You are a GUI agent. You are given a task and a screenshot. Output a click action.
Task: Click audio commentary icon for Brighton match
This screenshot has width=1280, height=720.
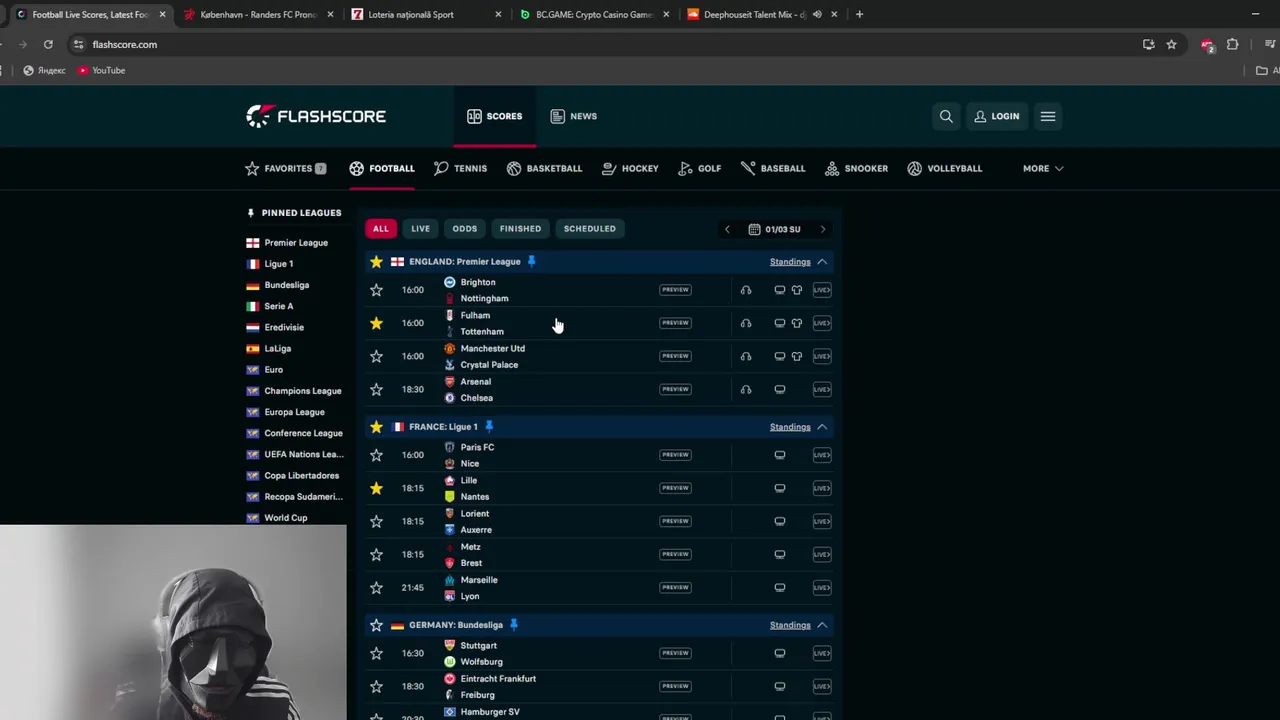pos(746,290)
